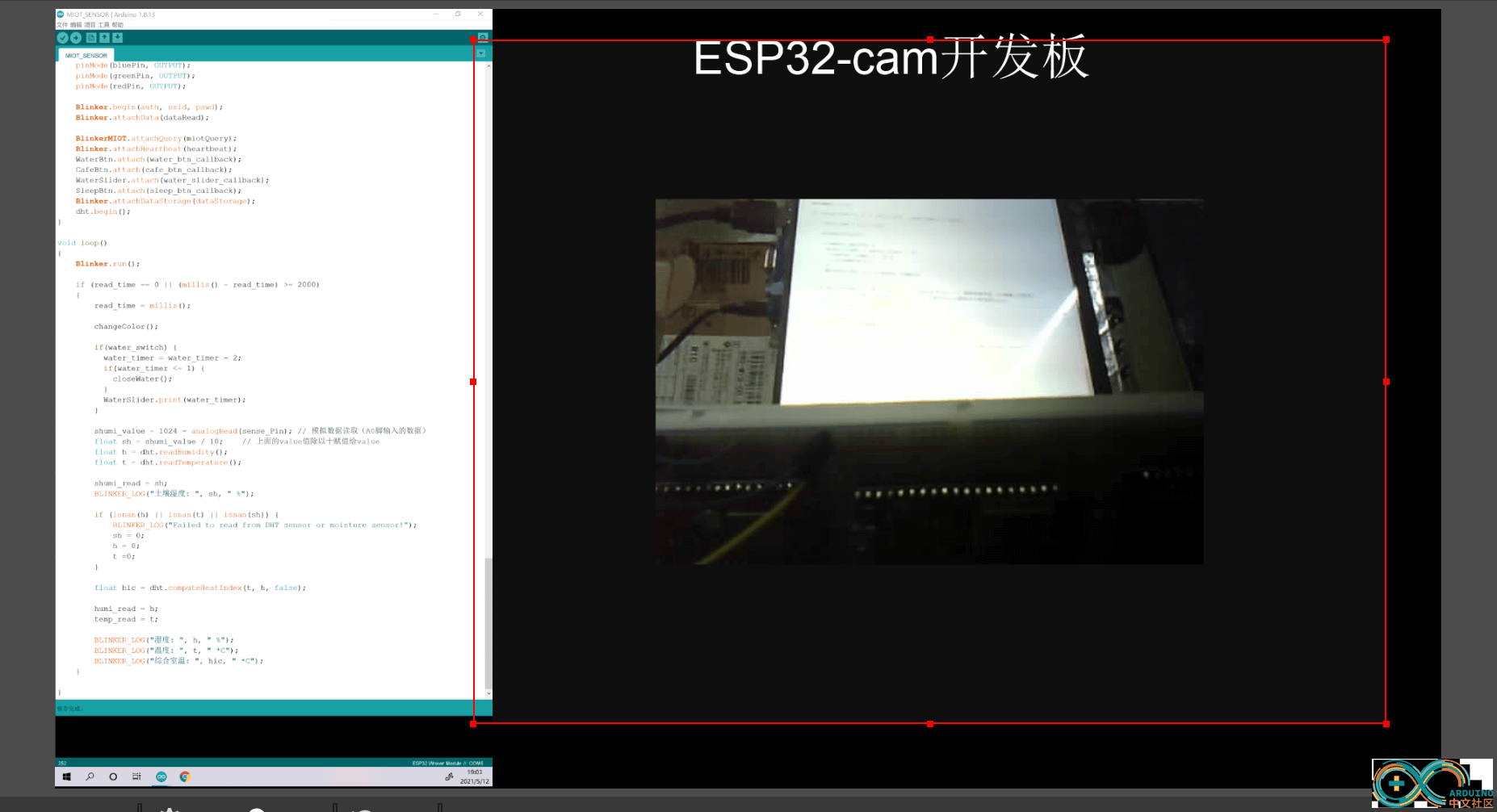This screenshot has width=1497, height=812.
Task: Click the 'pinMode(redPin, OUTPUT);' line
Action: (x=131, y=86)
